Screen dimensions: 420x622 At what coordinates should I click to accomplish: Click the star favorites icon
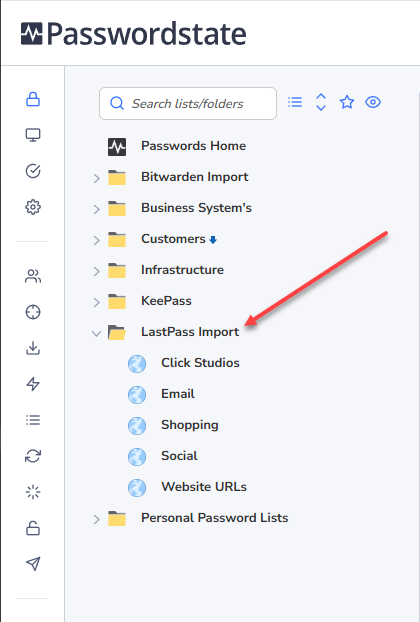(347, 102)
